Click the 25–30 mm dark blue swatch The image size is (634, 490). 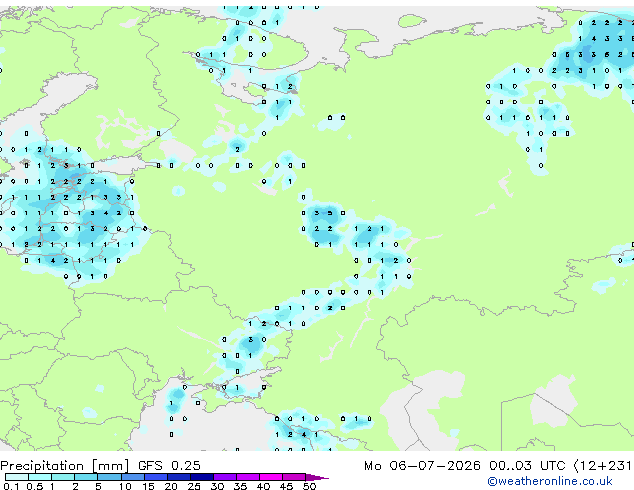point(201,477)
